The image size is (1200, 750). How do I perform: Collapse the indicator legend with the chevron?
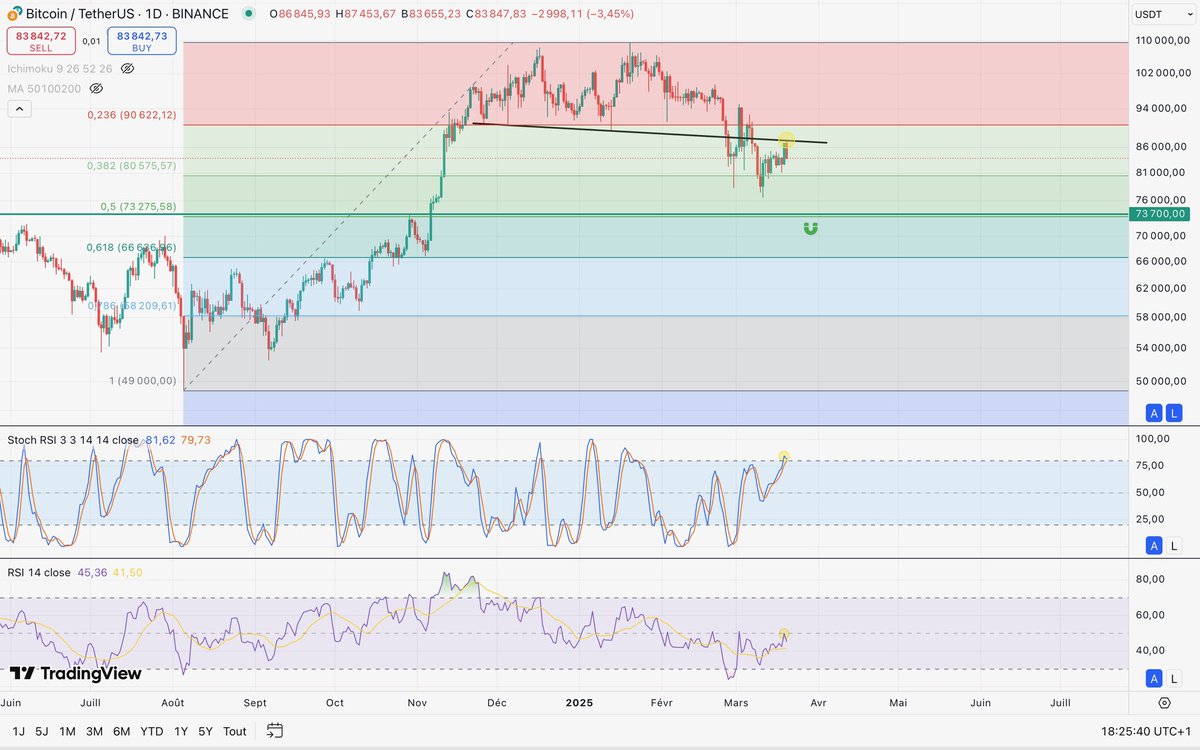18,110
